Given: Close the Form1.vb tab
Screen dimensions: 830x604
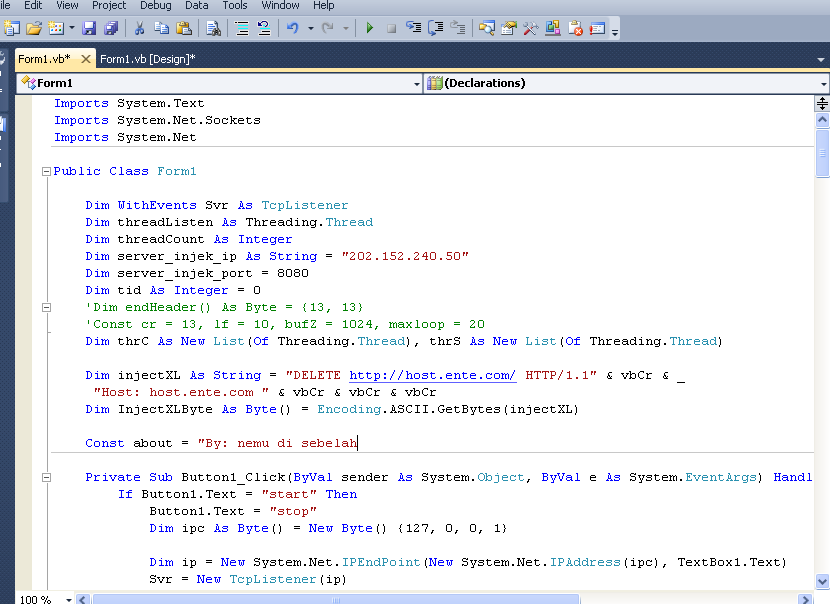Looking at the screenshot, I should click(x=85, y=59).
